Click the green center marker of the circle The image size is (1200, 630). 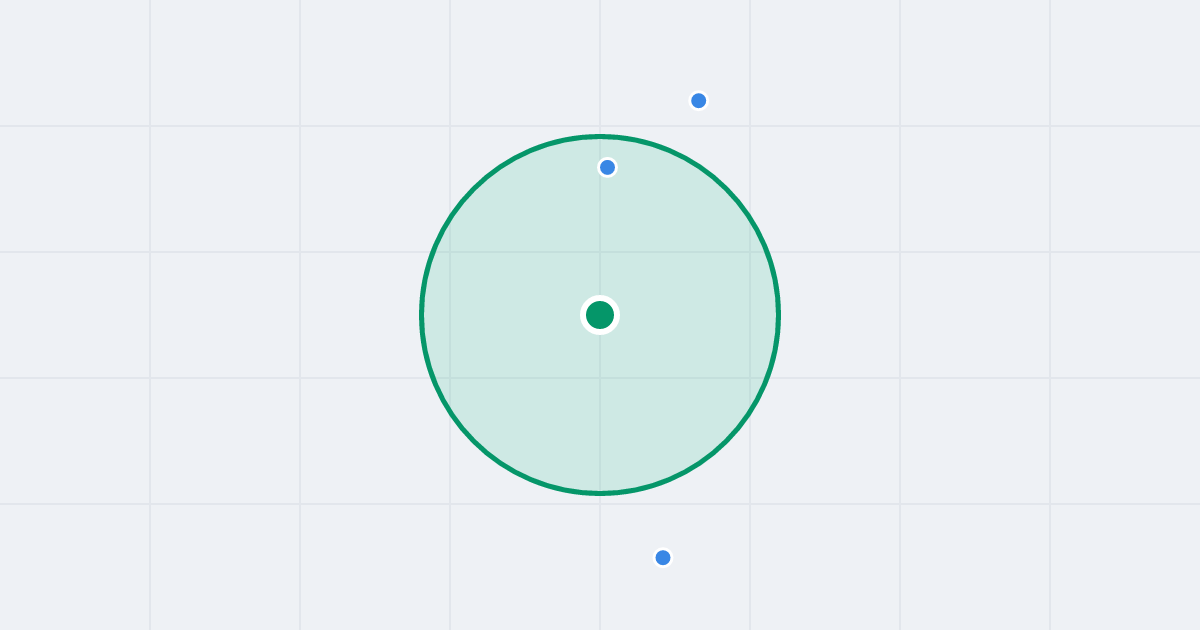[x=600, y=315]
